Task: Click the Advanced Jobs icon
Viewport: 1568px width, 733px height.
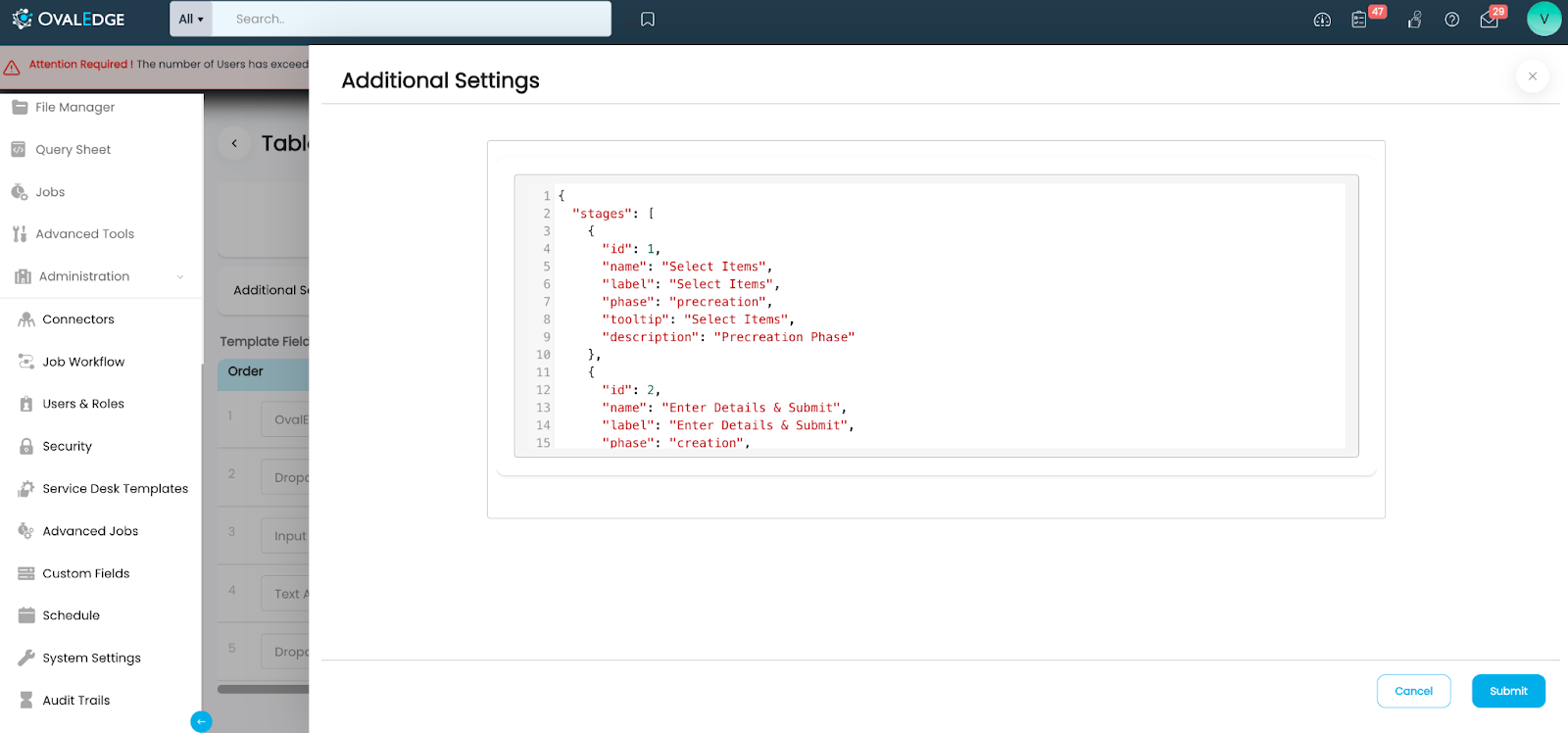Action: pyautogui.click(x=26, y=530)
